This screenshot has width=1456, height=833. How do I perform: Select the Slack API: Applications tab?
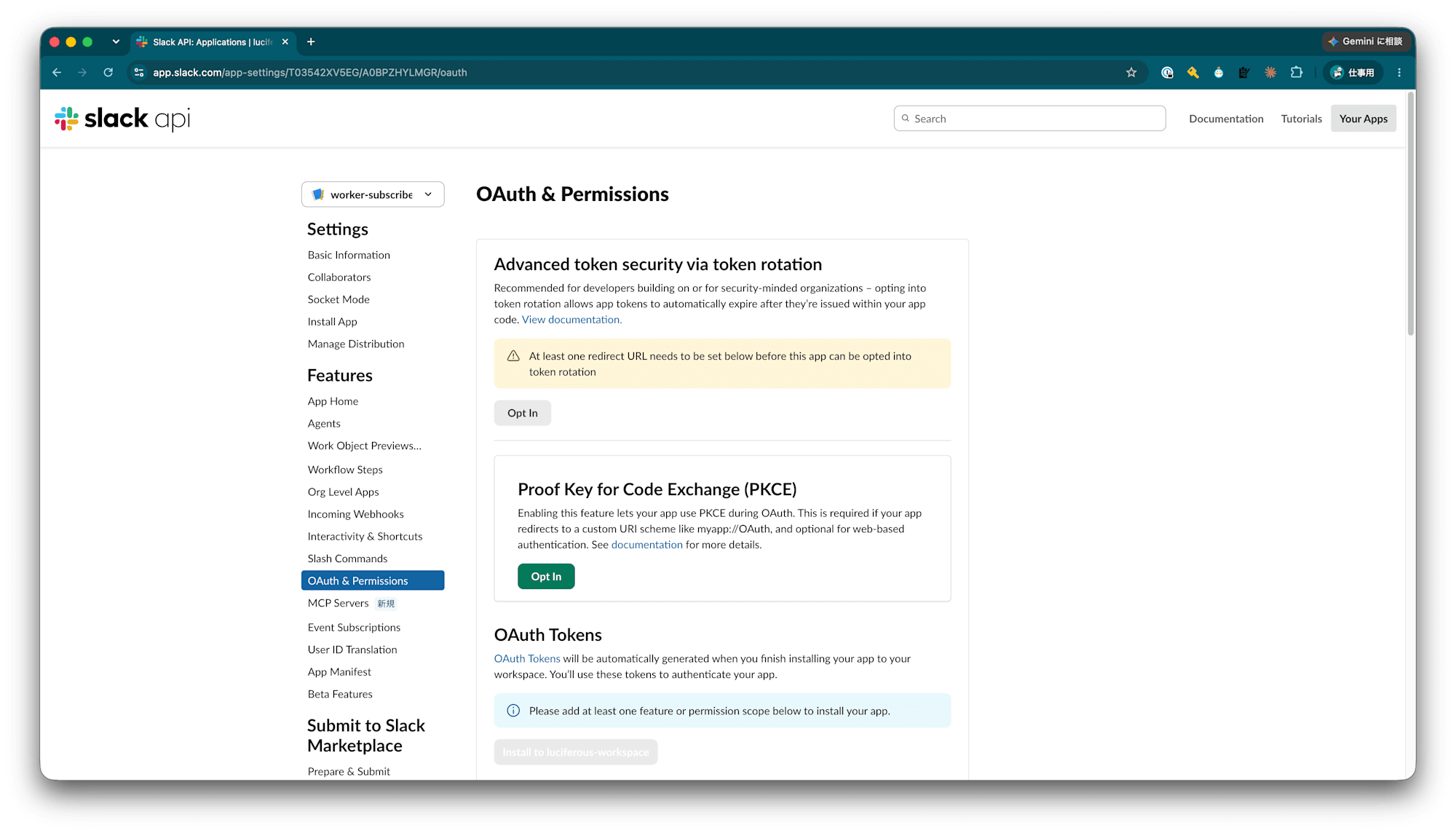pyautogui.click(x=213, y=42)
